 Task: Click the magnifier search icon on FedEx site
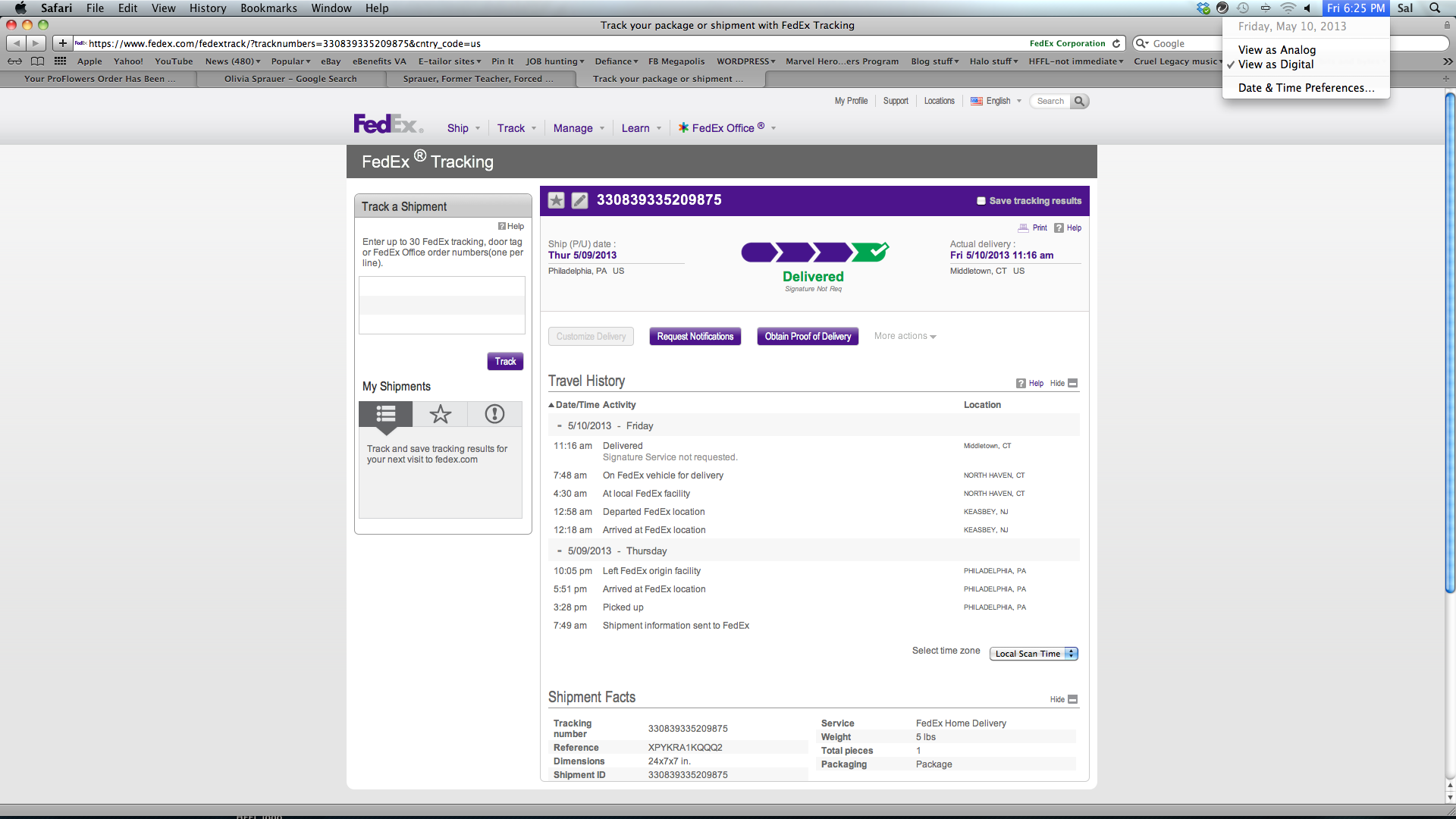1079,101
